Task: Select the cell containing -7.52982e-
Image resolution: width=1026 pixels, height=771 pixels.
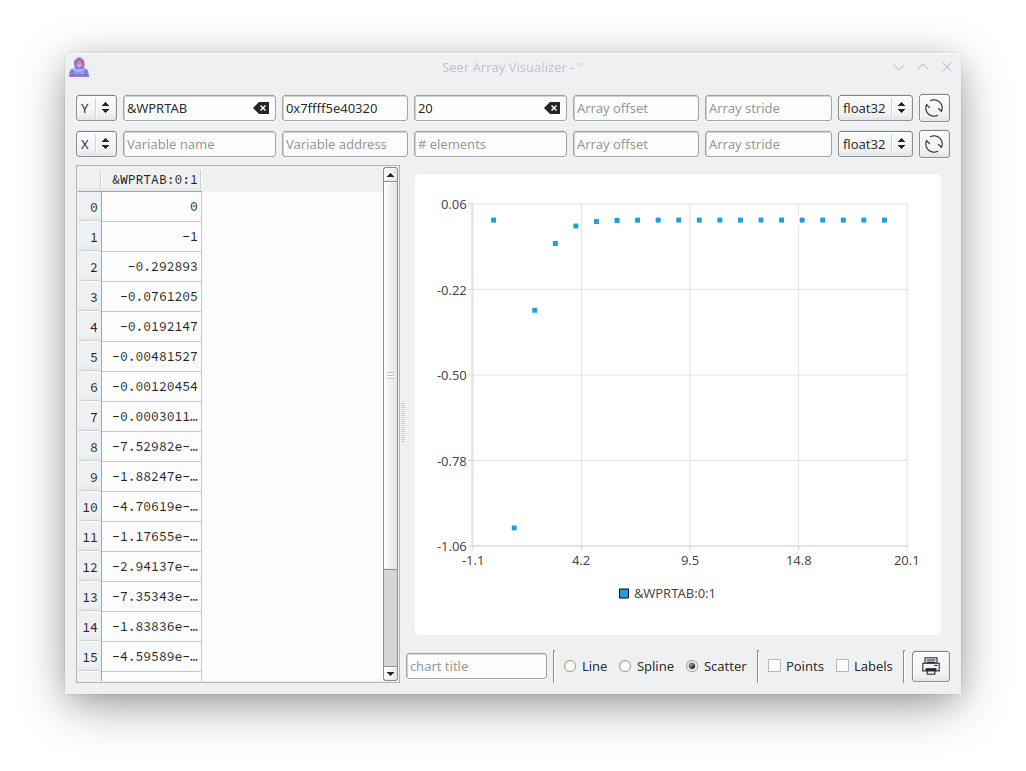Action: click(x=152, y=447)
